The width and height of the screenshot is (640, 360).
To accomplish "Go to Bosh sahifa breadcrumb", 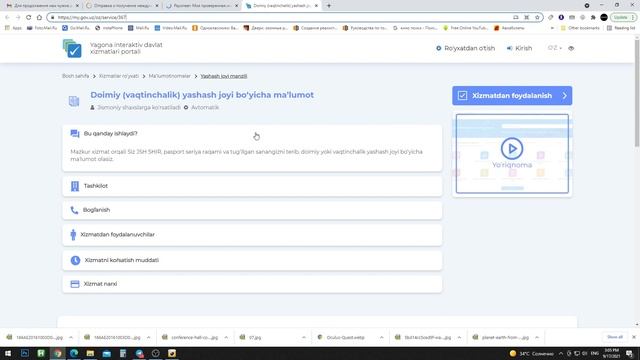I will click(76, 76).
